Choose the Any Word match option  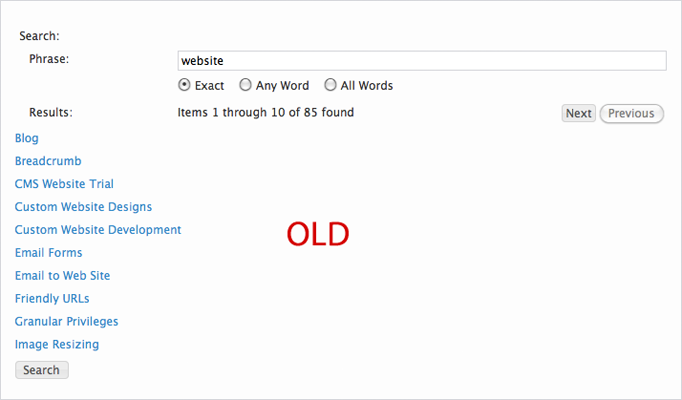click(x=246, y=86)
